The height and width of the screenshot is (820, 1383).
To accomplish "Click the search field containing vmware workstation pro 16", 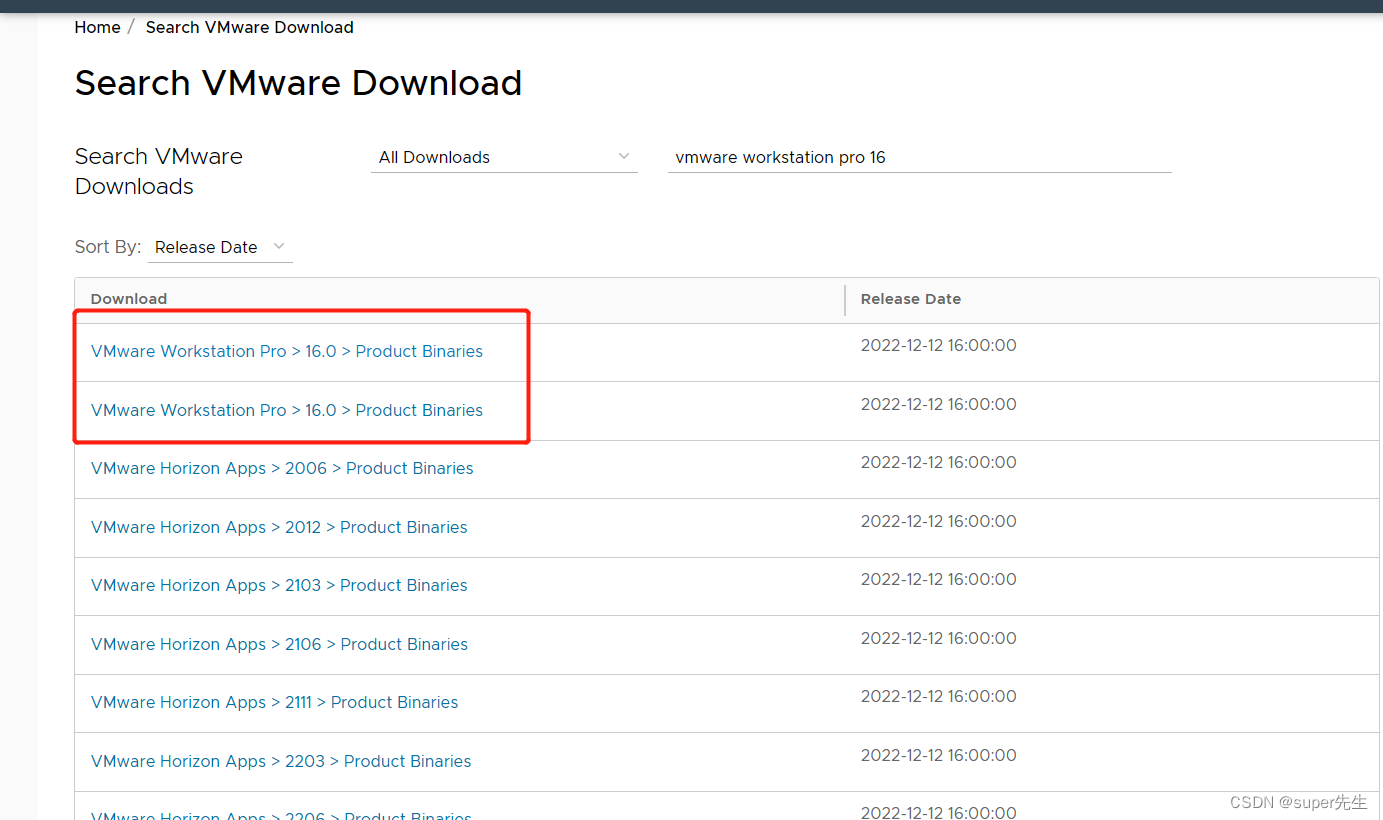I will [919, 157].
